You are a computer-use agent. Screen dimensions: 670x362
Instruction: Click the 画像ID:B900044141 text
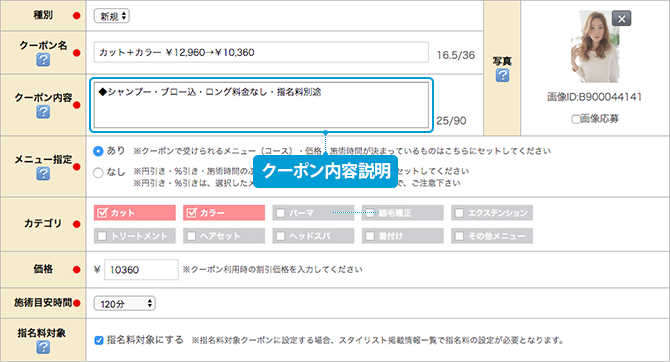click(x=594, y=97)
